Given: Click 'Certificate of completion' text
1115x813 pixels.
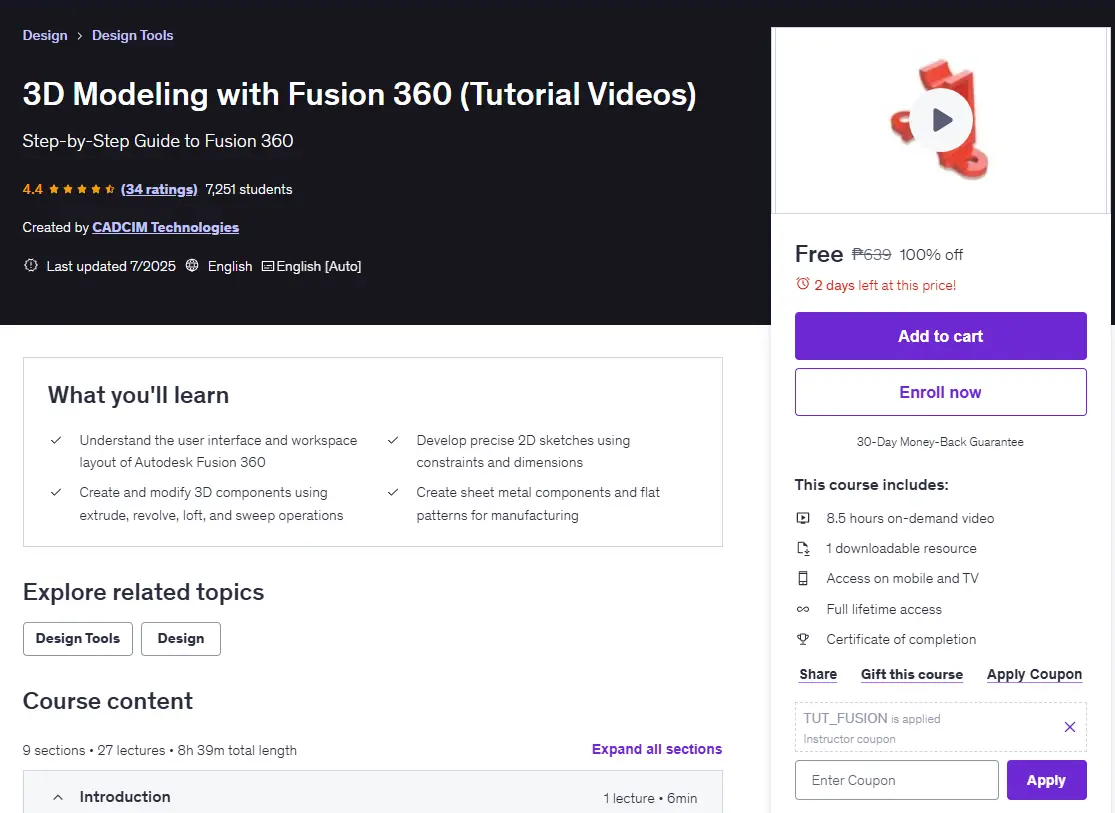Looking at the screenshot, I should point(901,639).
